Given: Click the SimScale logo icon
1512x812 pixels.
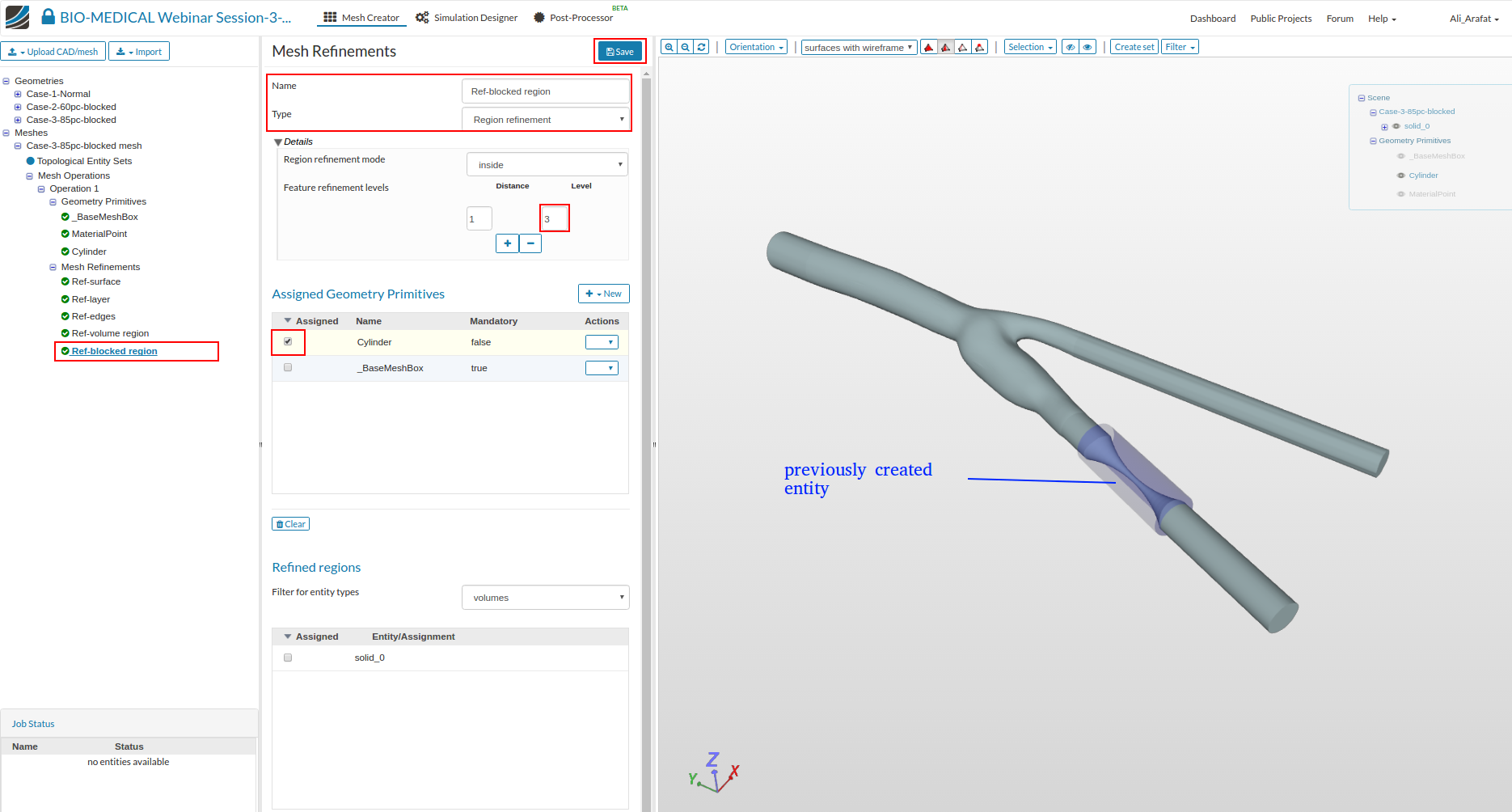Looking at the screenshot, I should pyautogui.click(x=17, y=17).
